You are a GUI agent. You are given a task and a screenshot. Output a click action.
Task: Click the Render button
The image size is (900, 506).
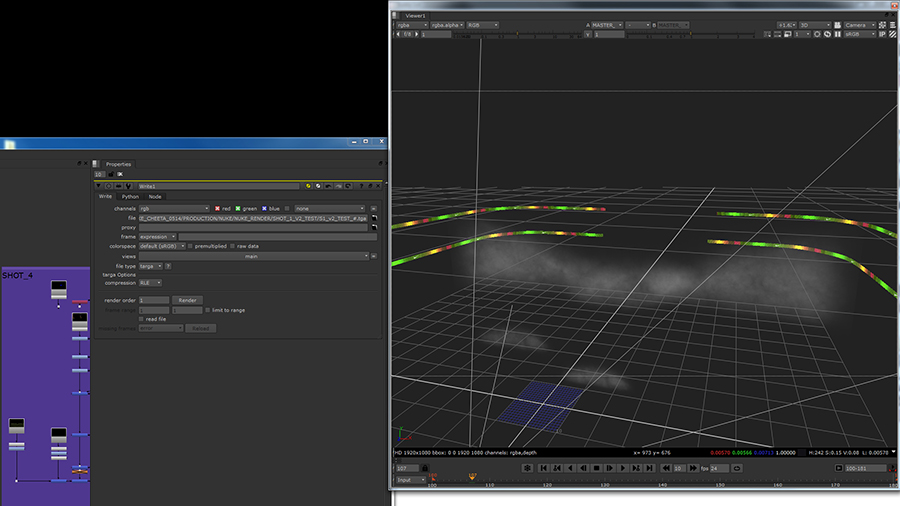click(x=187, y=300)
